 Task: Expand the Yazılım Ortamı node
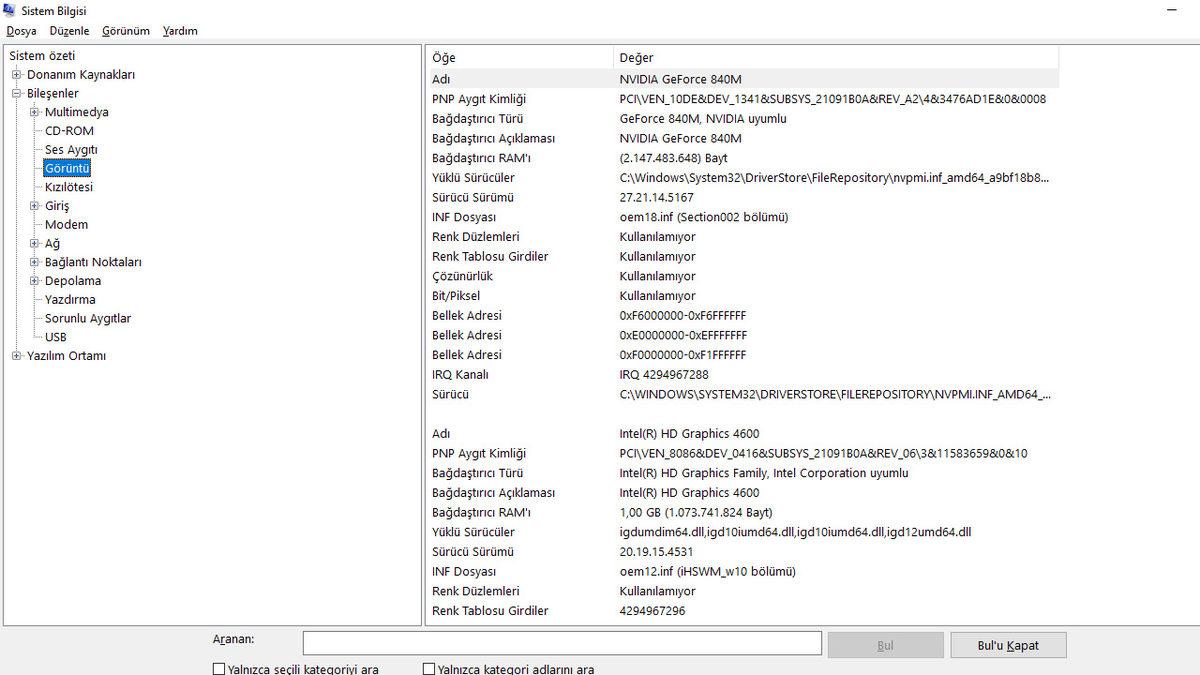[16, 356]
